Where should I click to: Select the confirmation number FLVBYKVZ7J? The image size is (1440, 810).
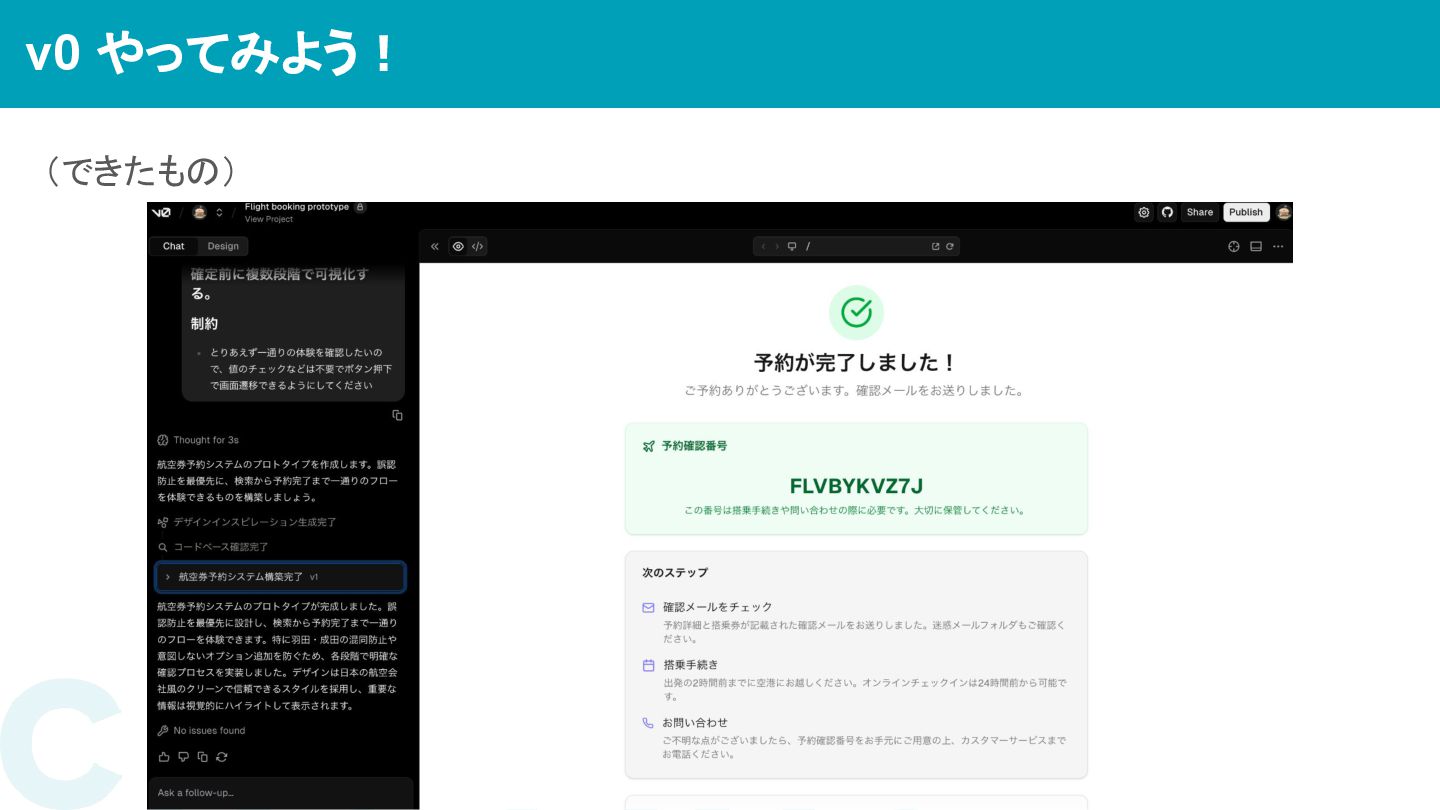856,487
